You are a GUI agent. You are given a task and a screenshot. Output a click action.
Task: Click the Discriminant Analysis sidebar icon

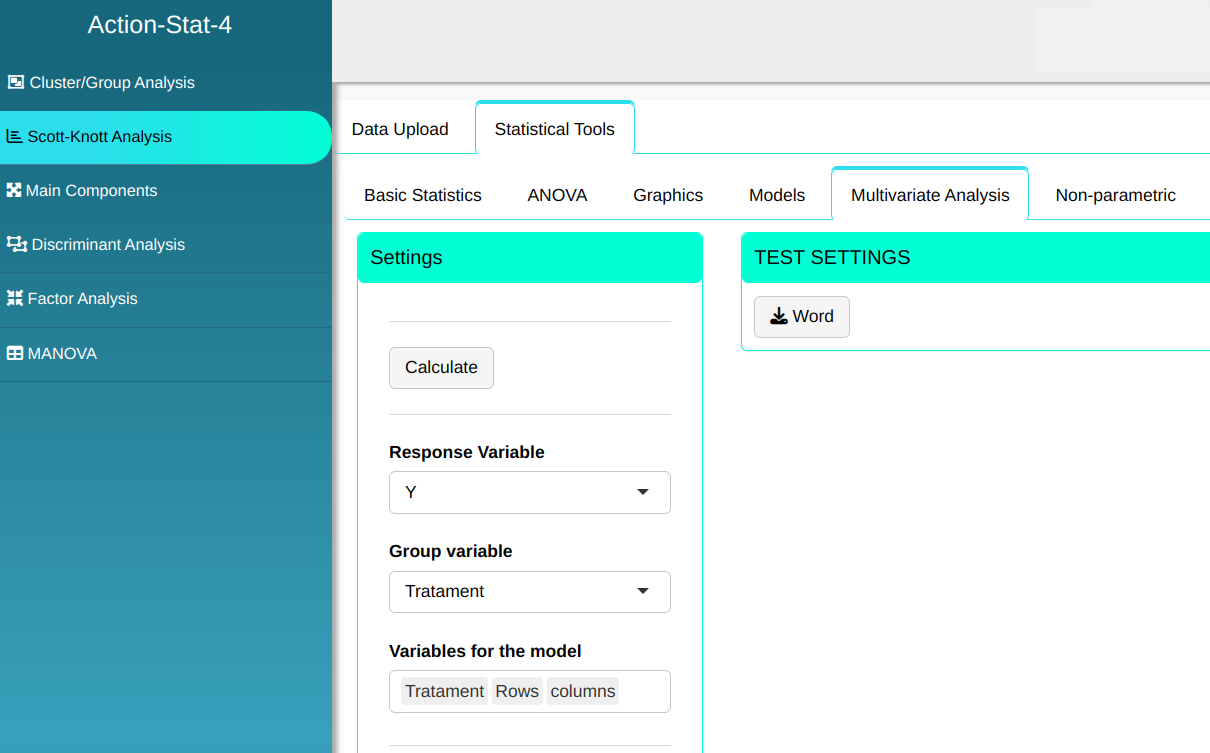(16, 245)
